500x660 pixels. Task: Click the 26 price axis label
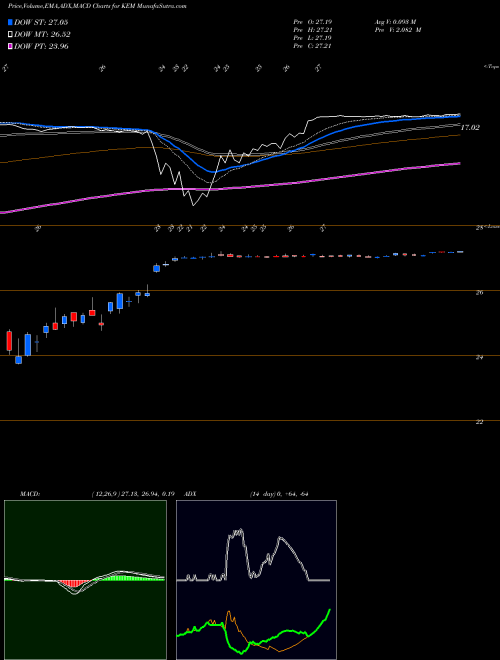click(479, 293)
